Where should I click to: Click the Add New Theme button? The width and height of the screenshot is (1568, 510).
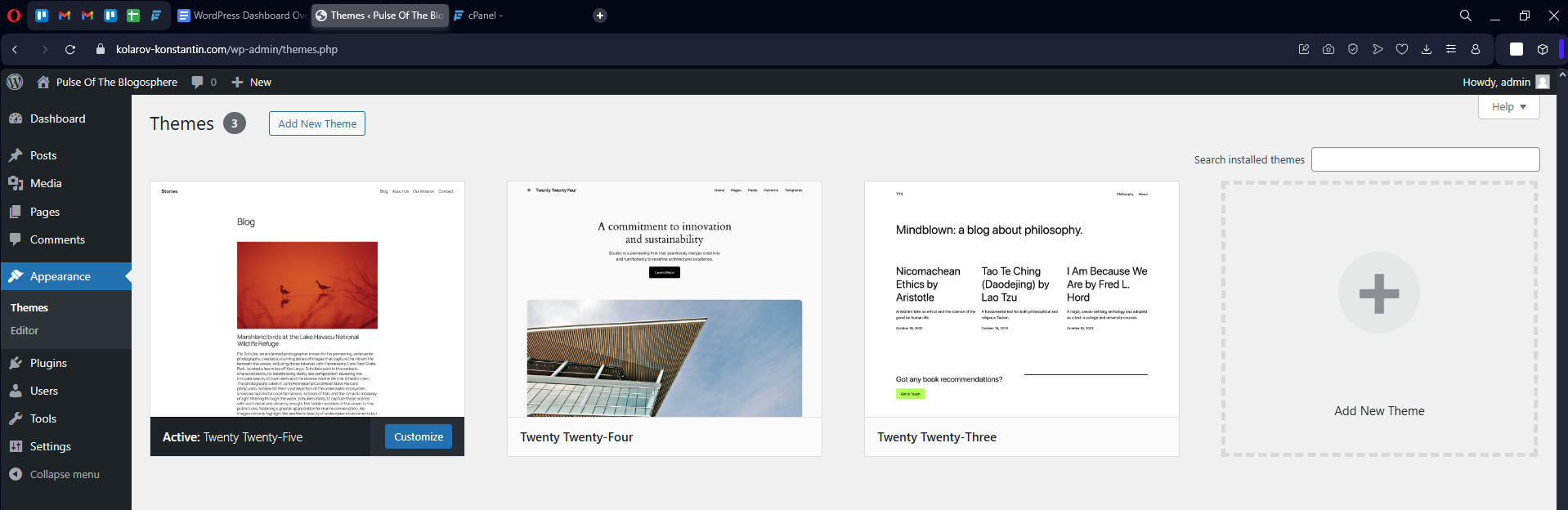(317, 123)
